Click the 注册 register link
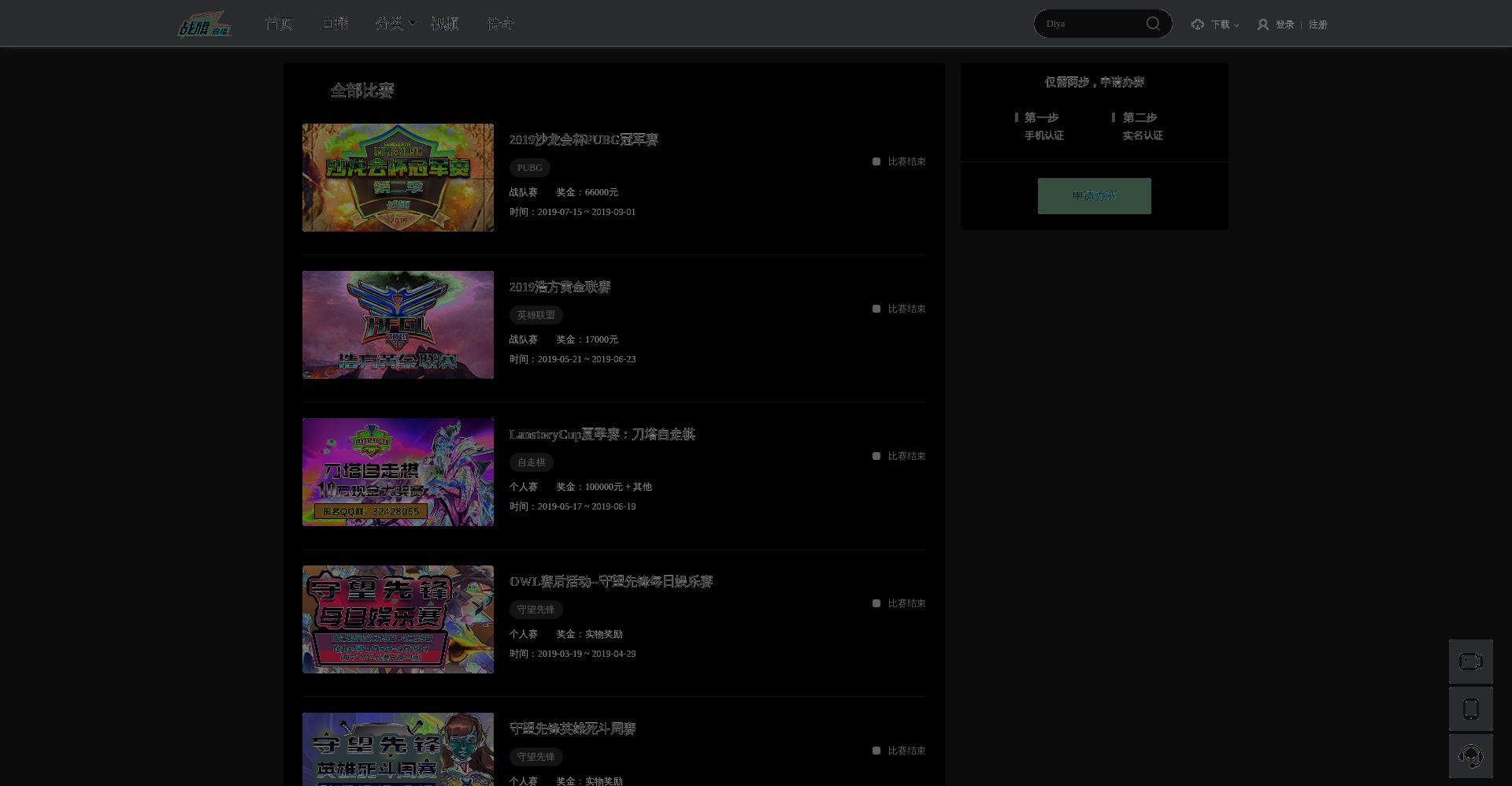1512x786 pixels. tap(1318, 24)
